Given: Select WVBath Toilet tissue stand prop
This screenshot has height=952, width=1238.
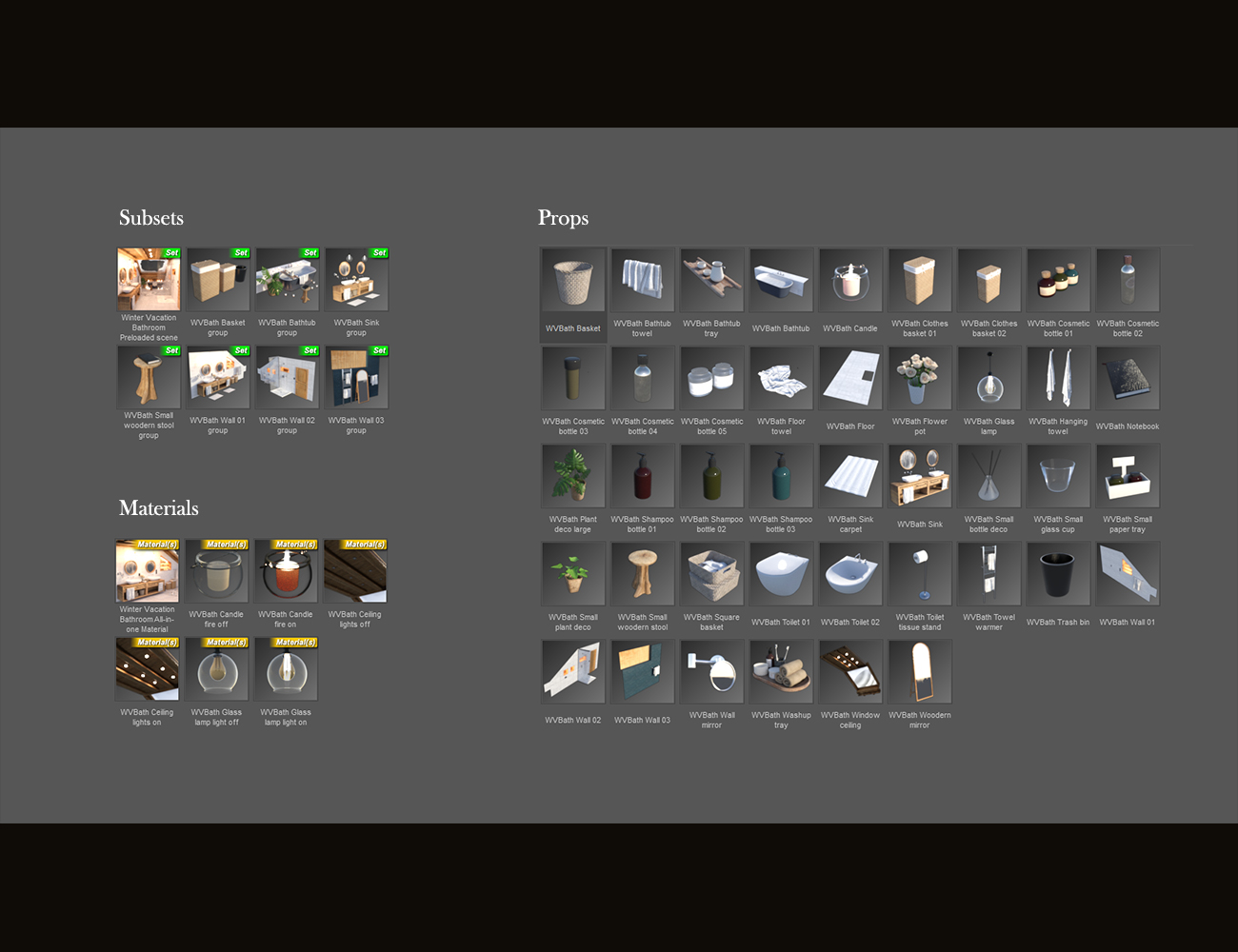Looking at the screenshot, I should (x=920, y=574).
